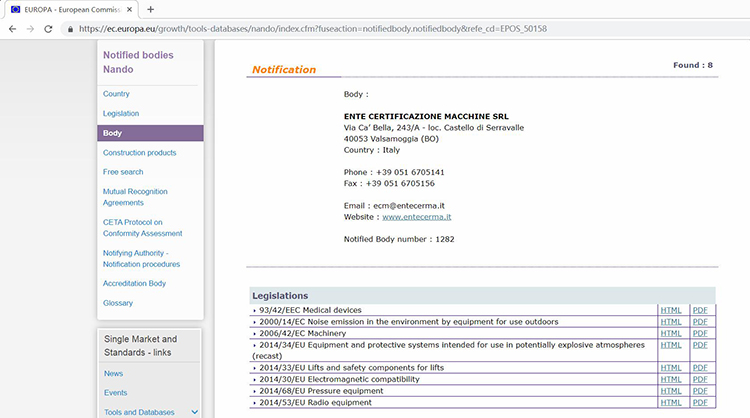Image resolution: width=750 pixels, height=418 pixels.
Task: Open PDF for 2014/30/EU Electromagnetic compatibility
Action: point(700,379)
